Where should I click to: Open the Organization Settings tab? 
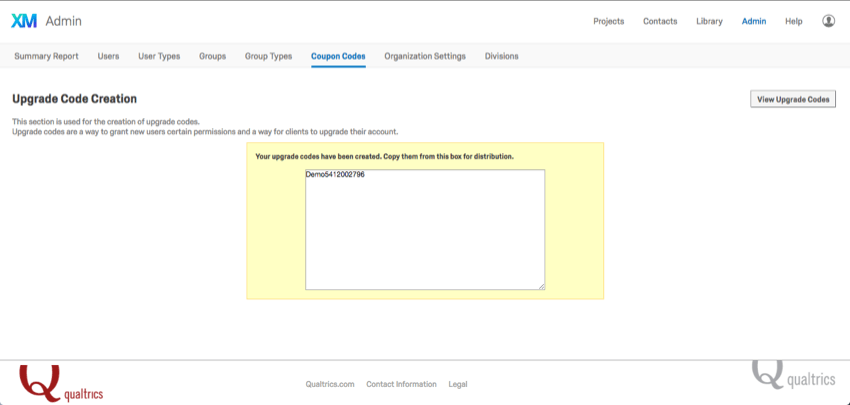[425, 56]
